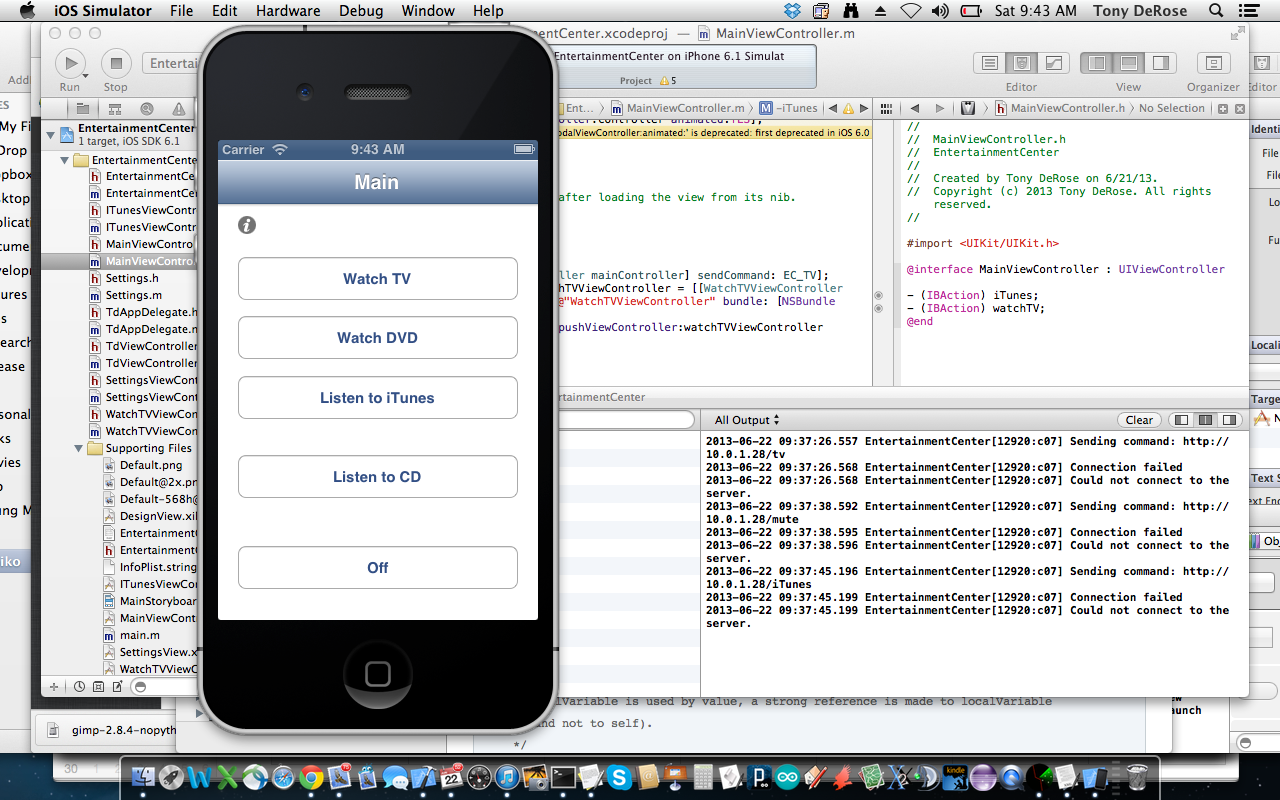Go back in assistant editor history
The width and height of the screenshot is (1280, 800).
click(x=914, y=108)
